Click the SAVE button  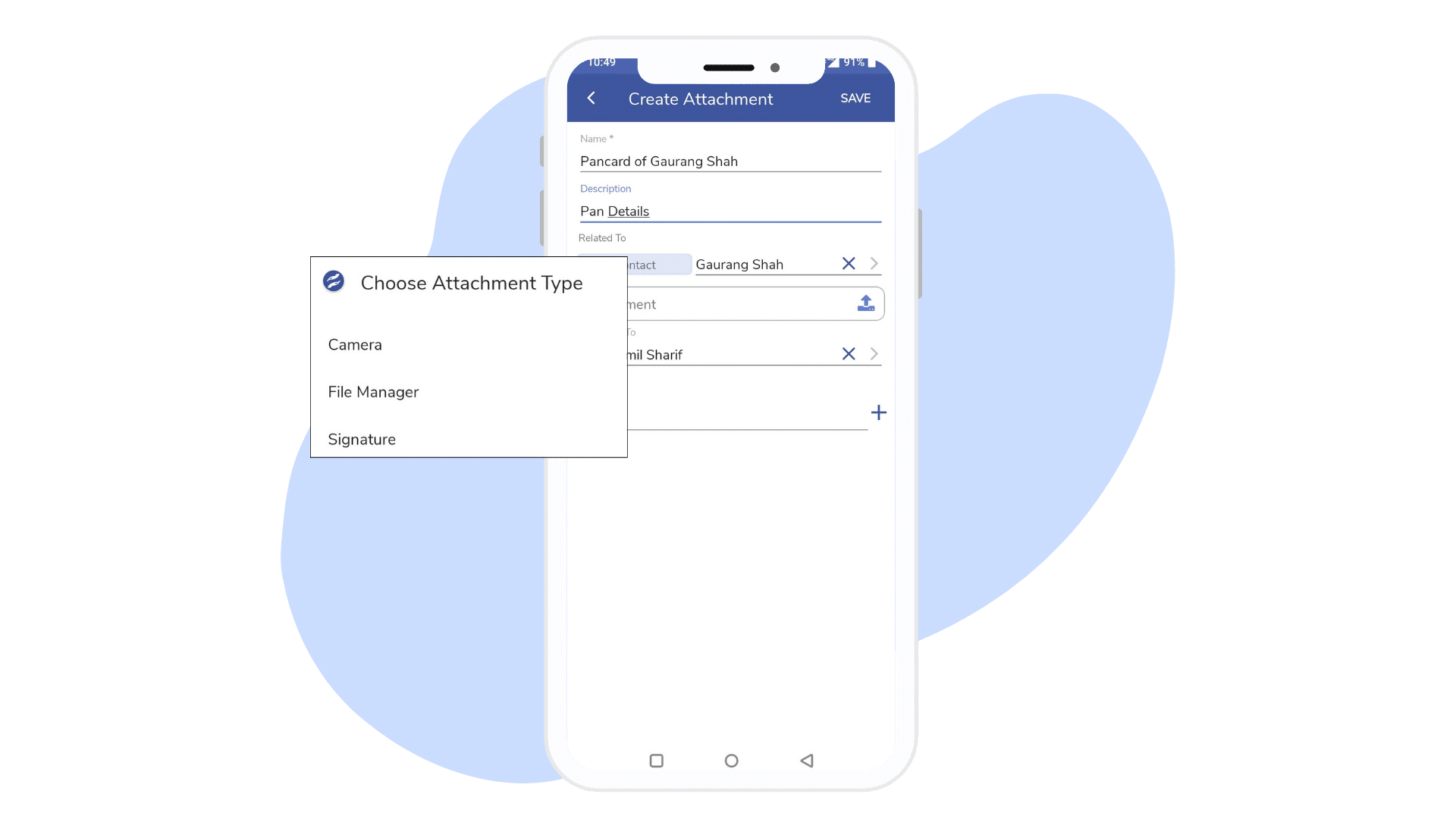pos(854,98)
